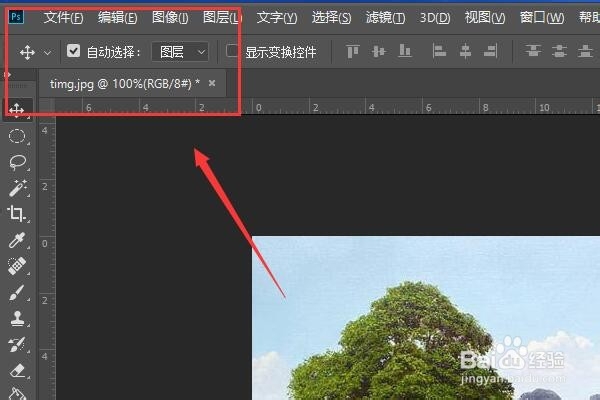Image resolution: width=600 pixels, height=400 pixels.
Task: Select the Spot Healing Brush tool
Action: pyautogui.click(x=17, y=266)
